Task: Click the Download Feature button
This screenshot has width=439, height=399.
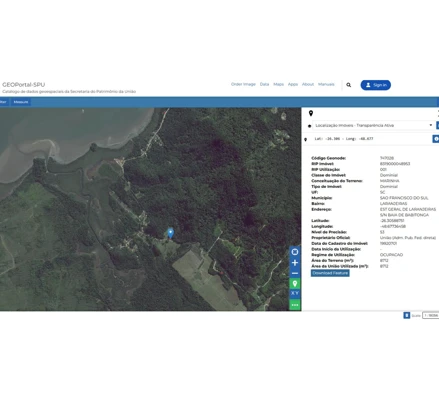Action: click(330, 273)
